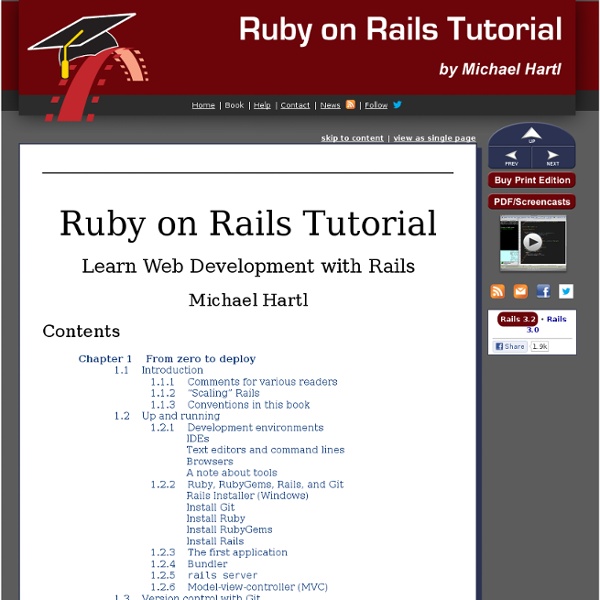This screenshot has height=600, width=600.
Task: Open section 1.2 Up and running
Action: 167,416
